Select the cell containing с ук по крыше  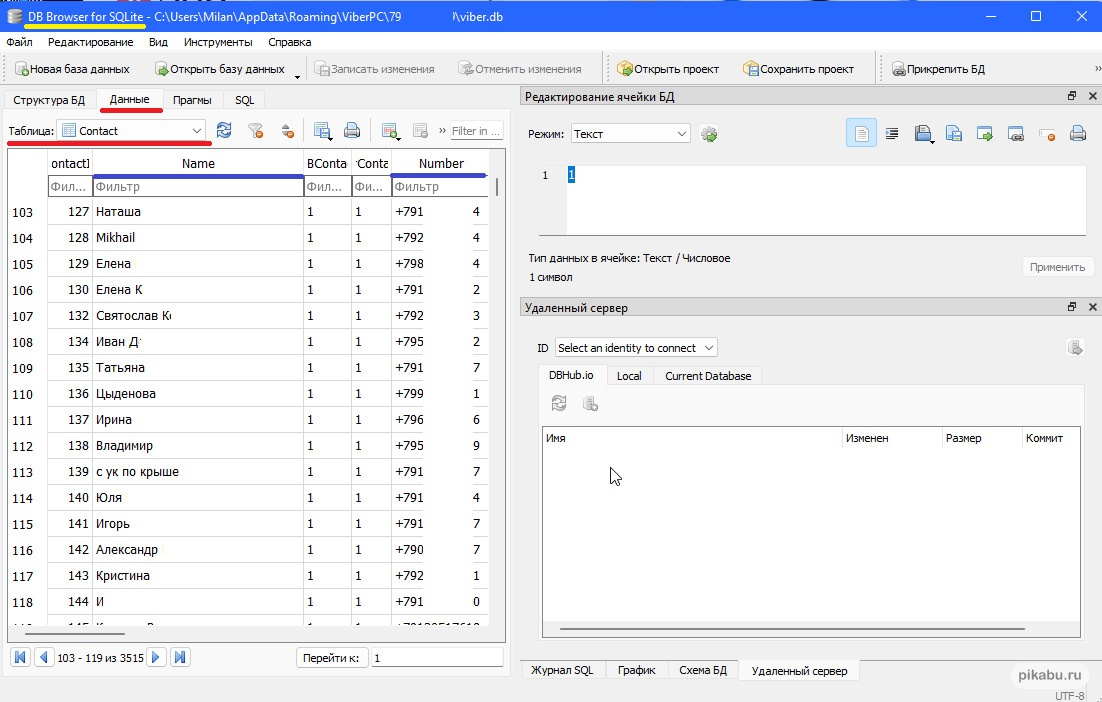coord(198,472)
